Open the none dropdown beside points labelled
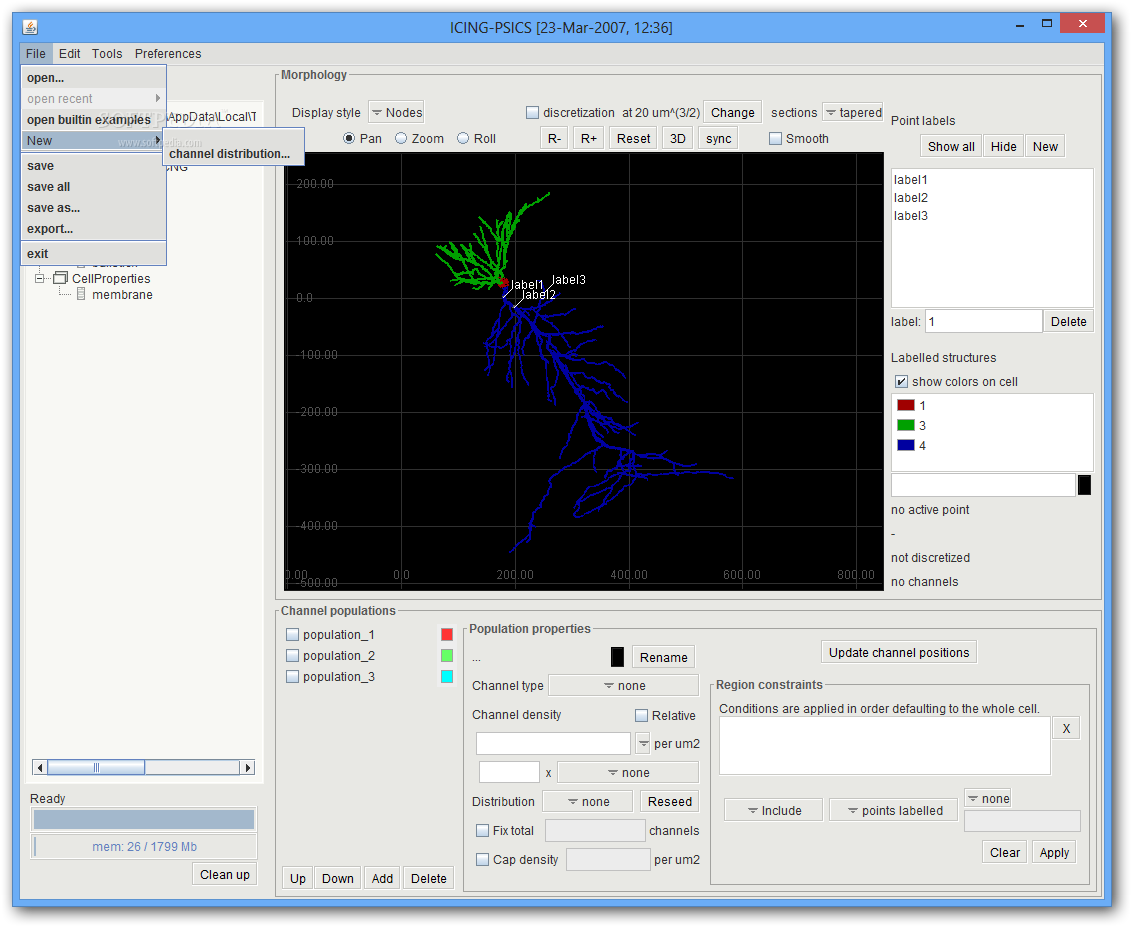 pyautogui.click(x=988, y=798)
